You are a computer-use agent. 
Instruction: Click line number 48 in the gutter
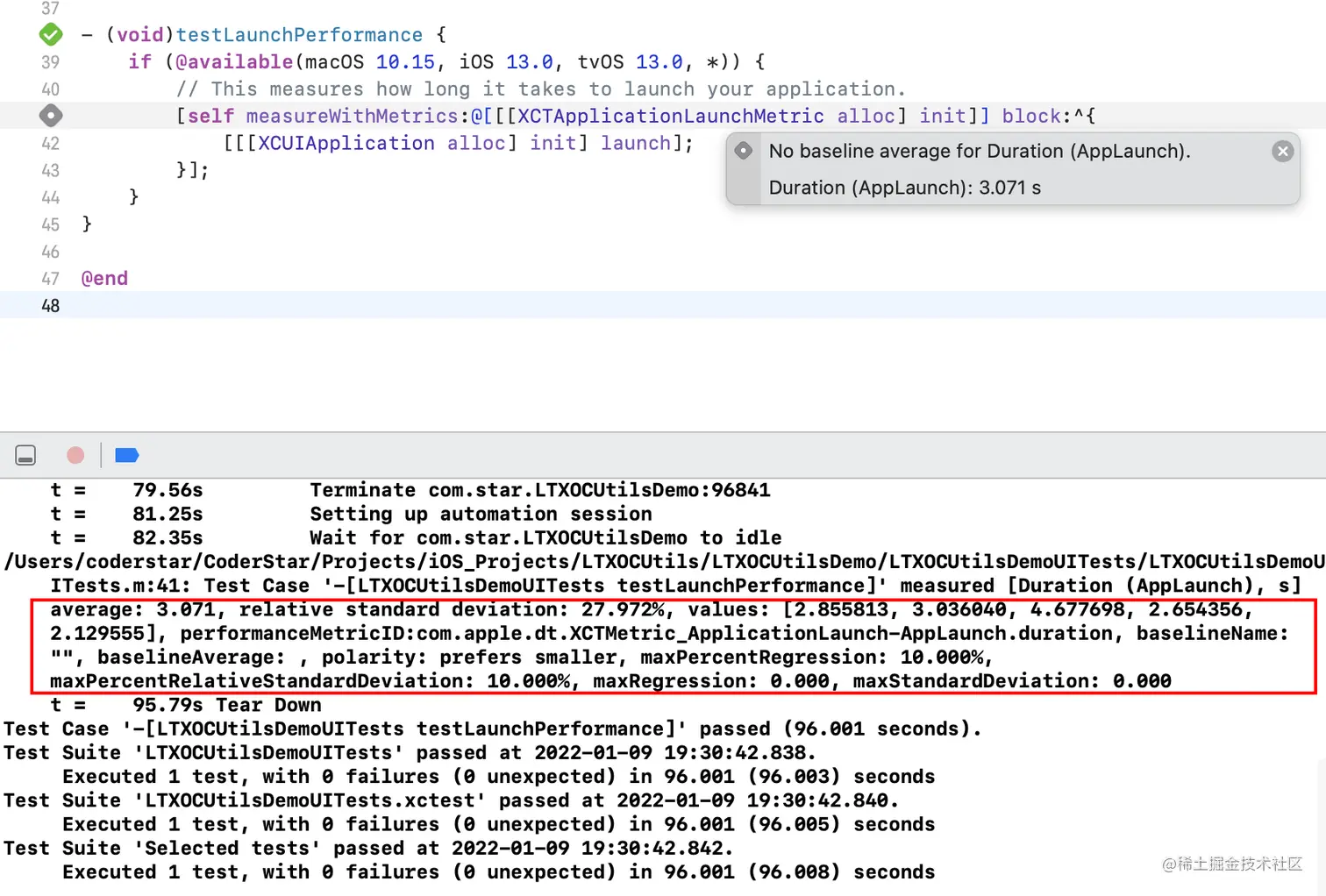click(51, 306)
